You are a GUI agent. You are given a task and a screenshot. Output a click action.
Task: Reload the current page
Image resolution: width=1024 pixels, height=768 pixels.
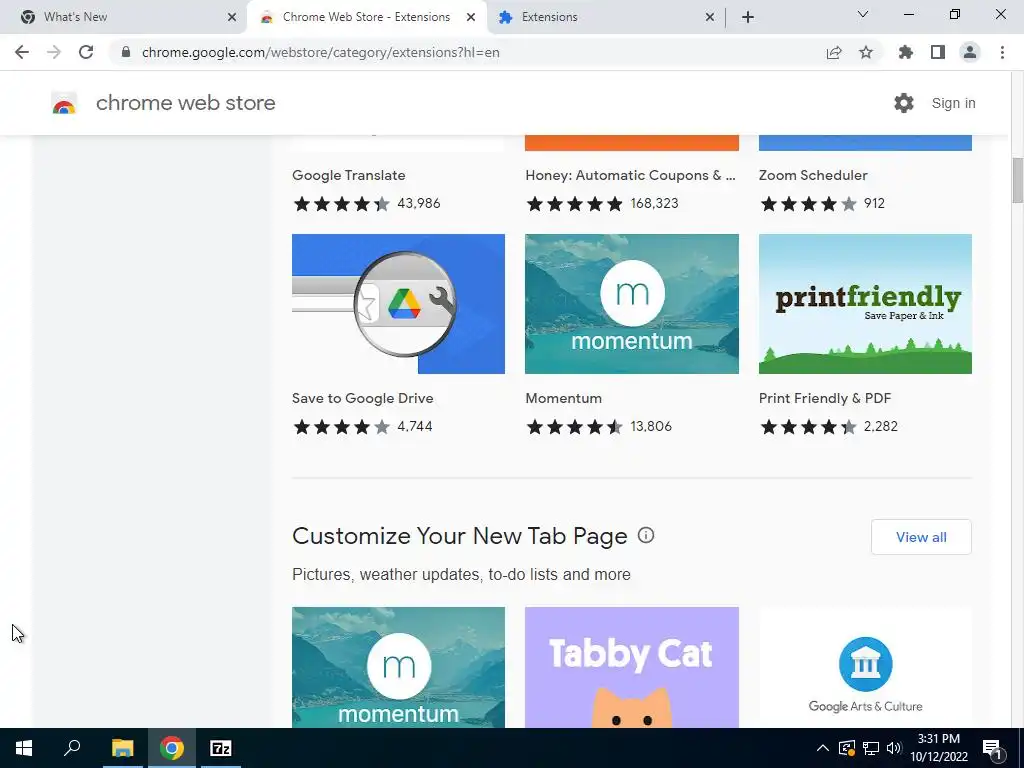[86, 52]
